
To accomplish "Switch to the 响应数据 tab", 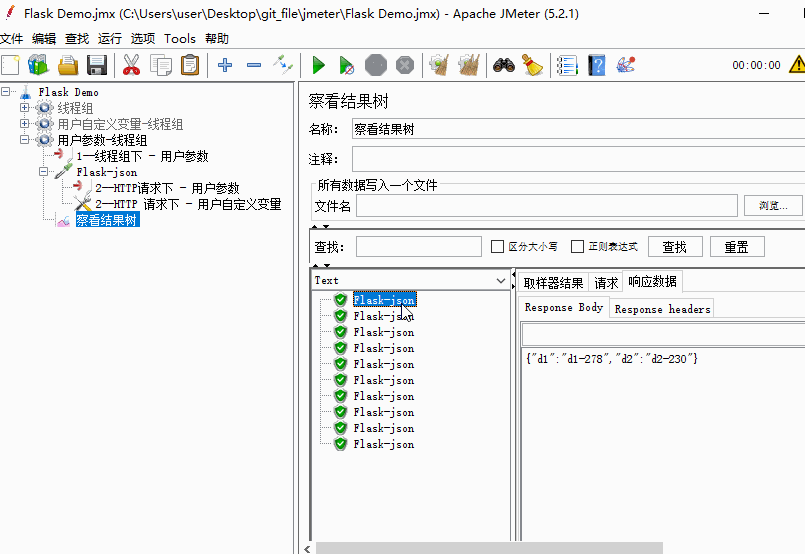I will pyautogui.click(x=652, y=281).
